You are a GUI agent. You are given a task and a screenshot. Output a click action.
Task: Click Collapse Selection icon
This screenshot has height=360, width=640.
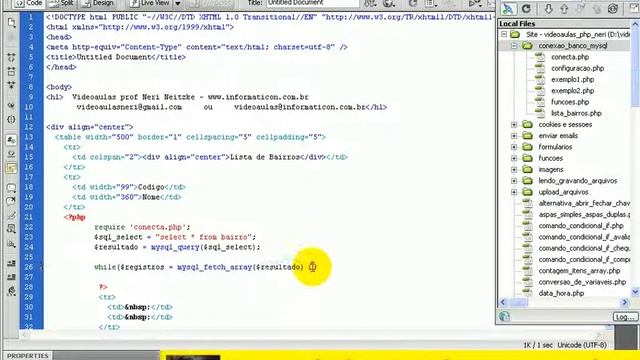point(11,72)
